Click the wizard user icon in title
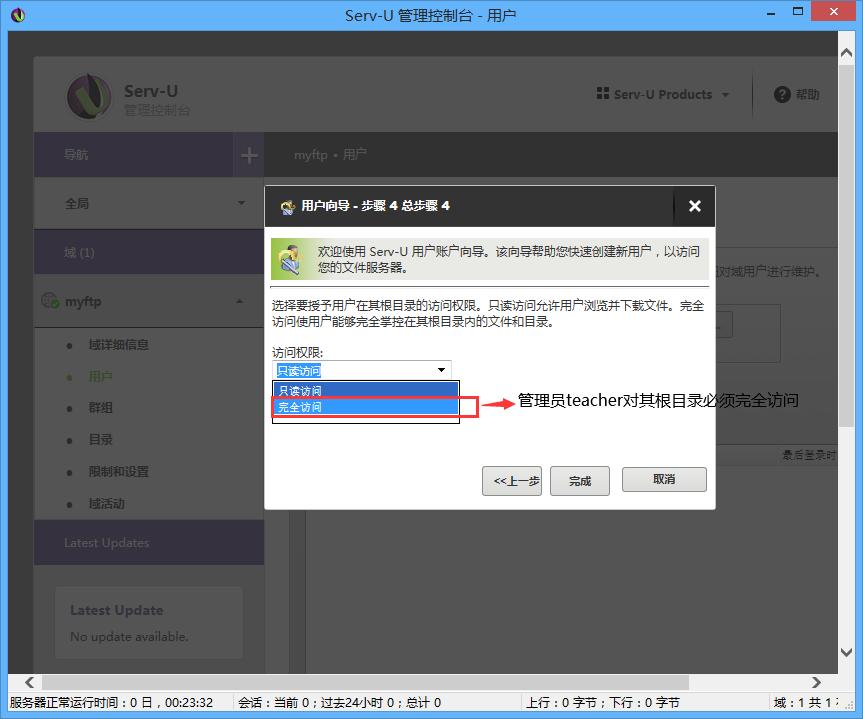This screenshot has height=719, width=863. click(287, 207)
